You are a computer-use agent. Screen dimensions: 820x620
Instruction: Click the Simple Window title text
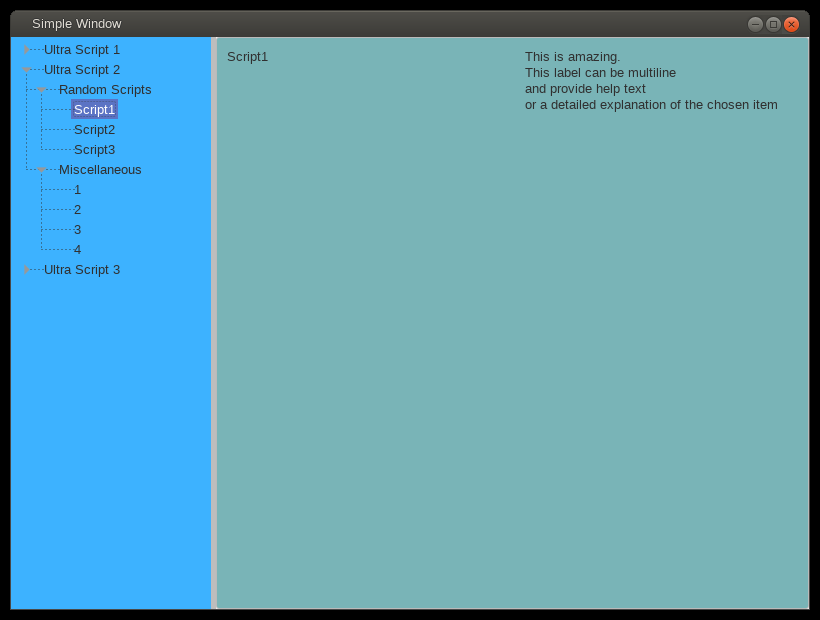[x=77, y=24]
